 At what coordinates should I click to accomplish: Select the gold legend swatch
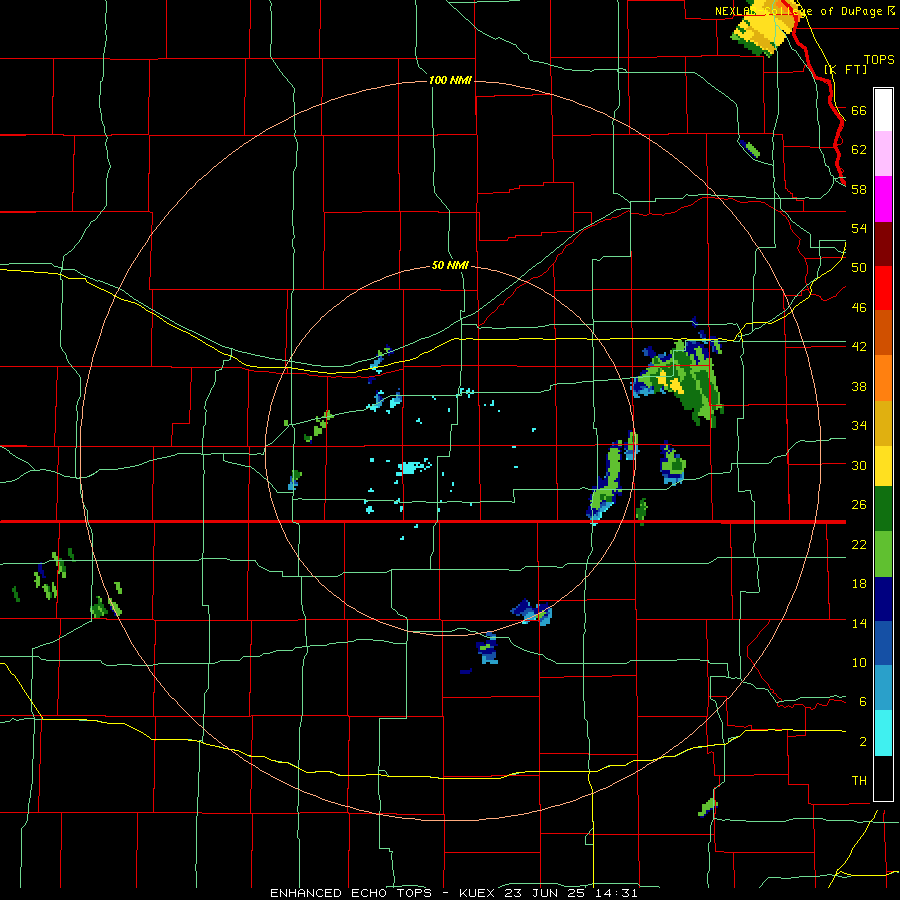(x=883, y=423)
